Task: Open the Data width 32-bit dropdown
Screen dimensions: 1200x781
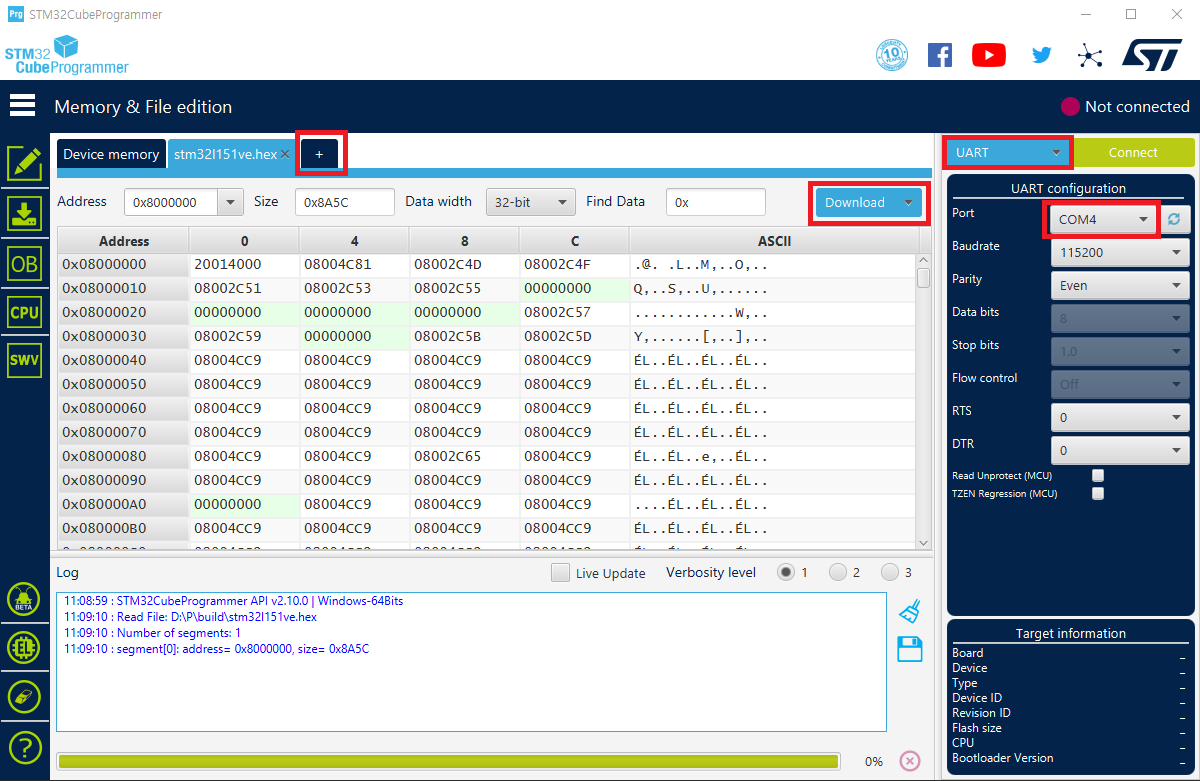Action: coord(531,202)
